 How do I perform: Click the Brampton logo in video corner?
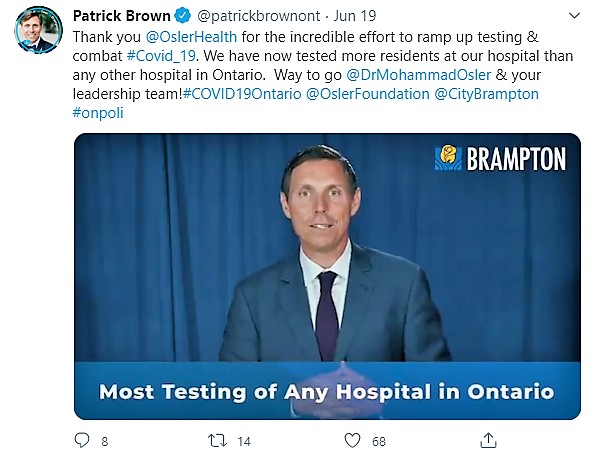500,158
